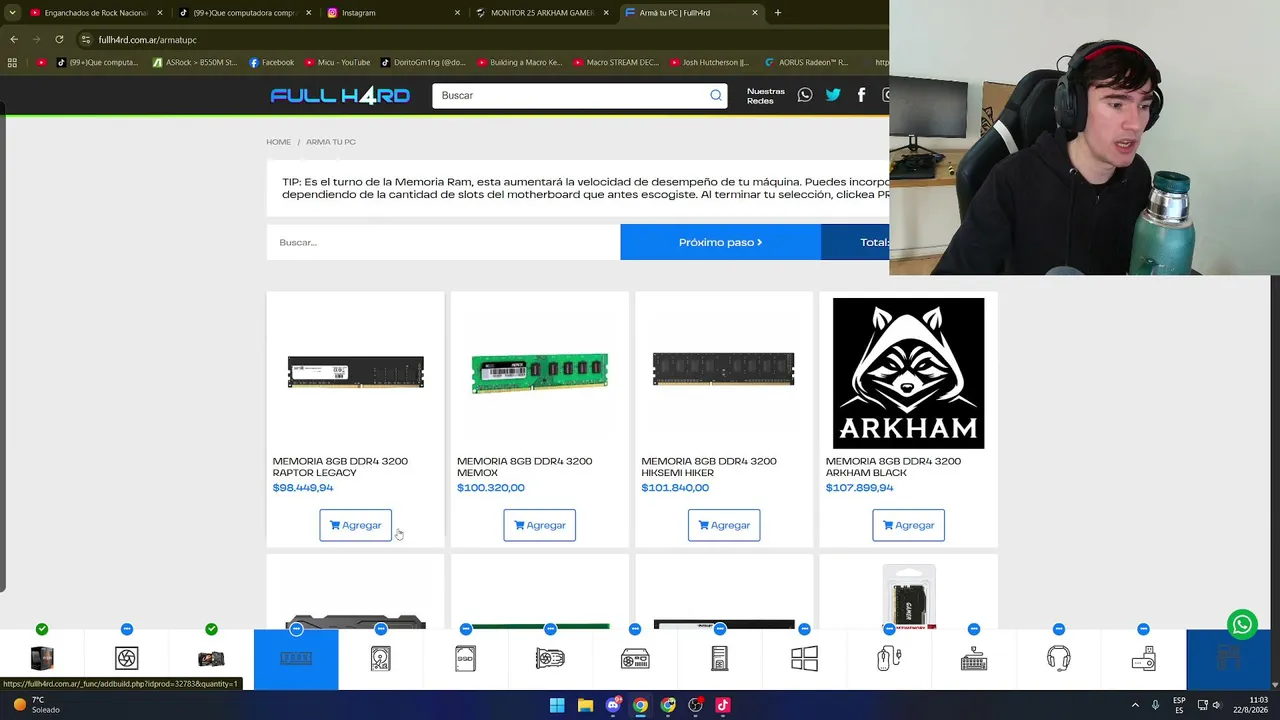Select the headset step icon
The width and height of the screenshot is (1280, 720).
pyautogui.click(x=1058, y=658)
